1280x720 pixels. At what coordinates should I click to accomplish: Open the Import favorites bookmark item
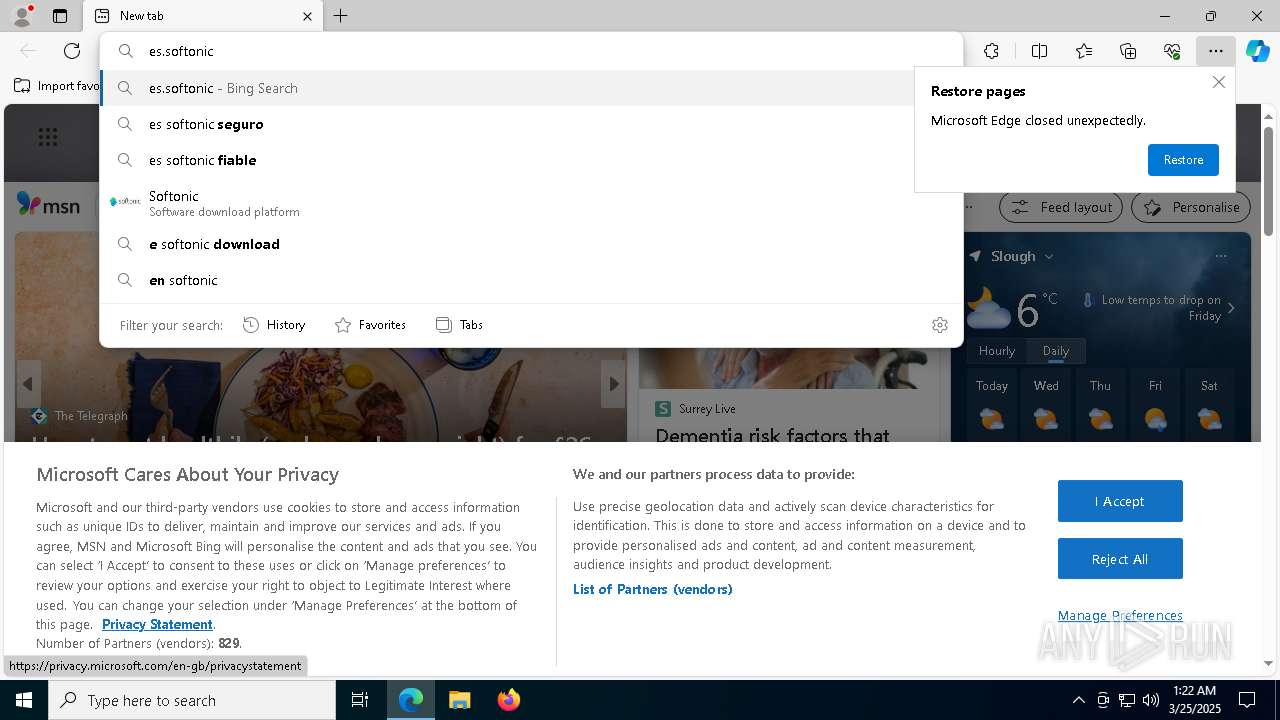[56, 86]
